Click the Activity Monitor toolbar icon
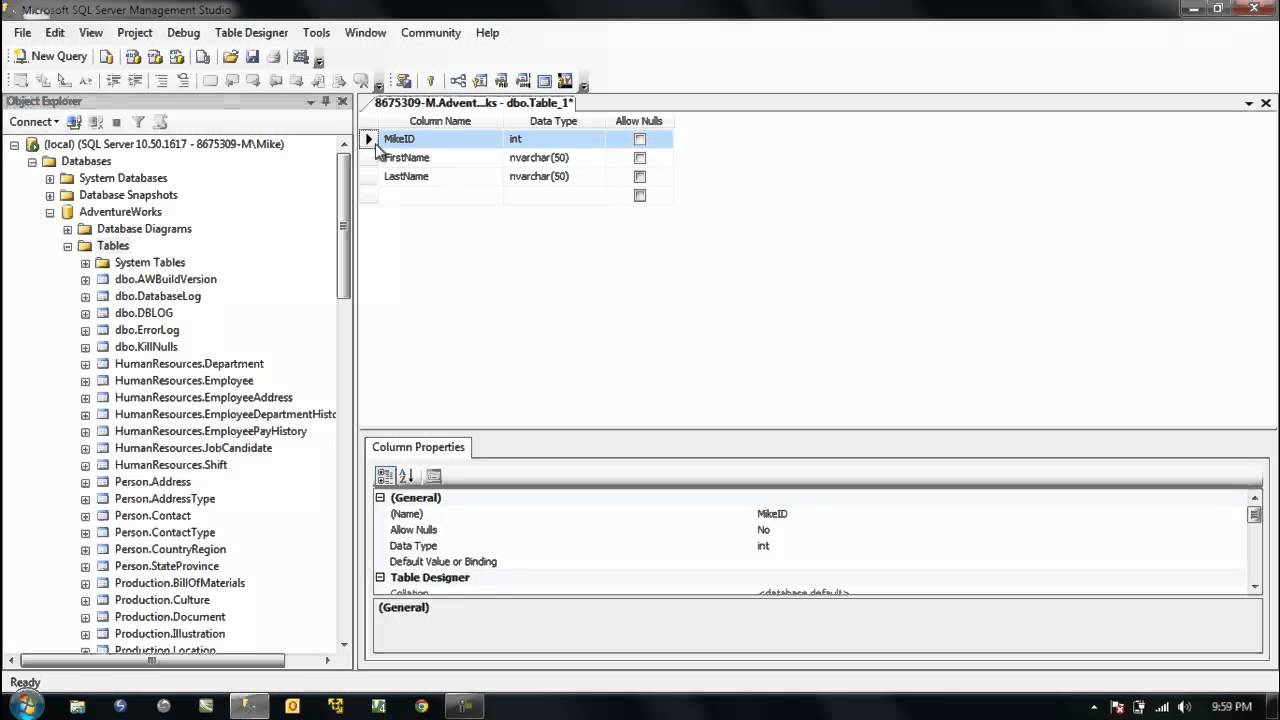The height and width of the screenshot is (720, 1280). [301, 57]
